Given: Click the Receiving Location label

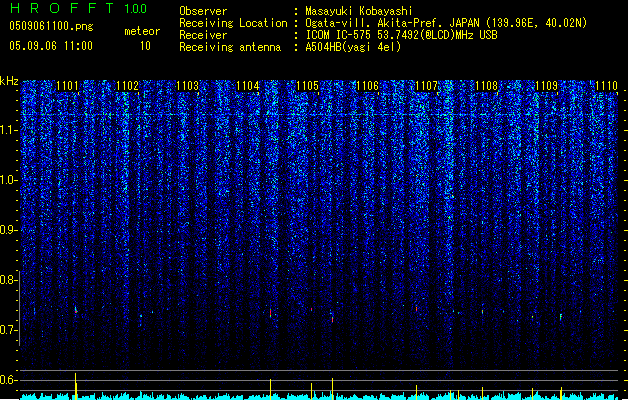Looking at the screenshot, I should click(233, 23).
